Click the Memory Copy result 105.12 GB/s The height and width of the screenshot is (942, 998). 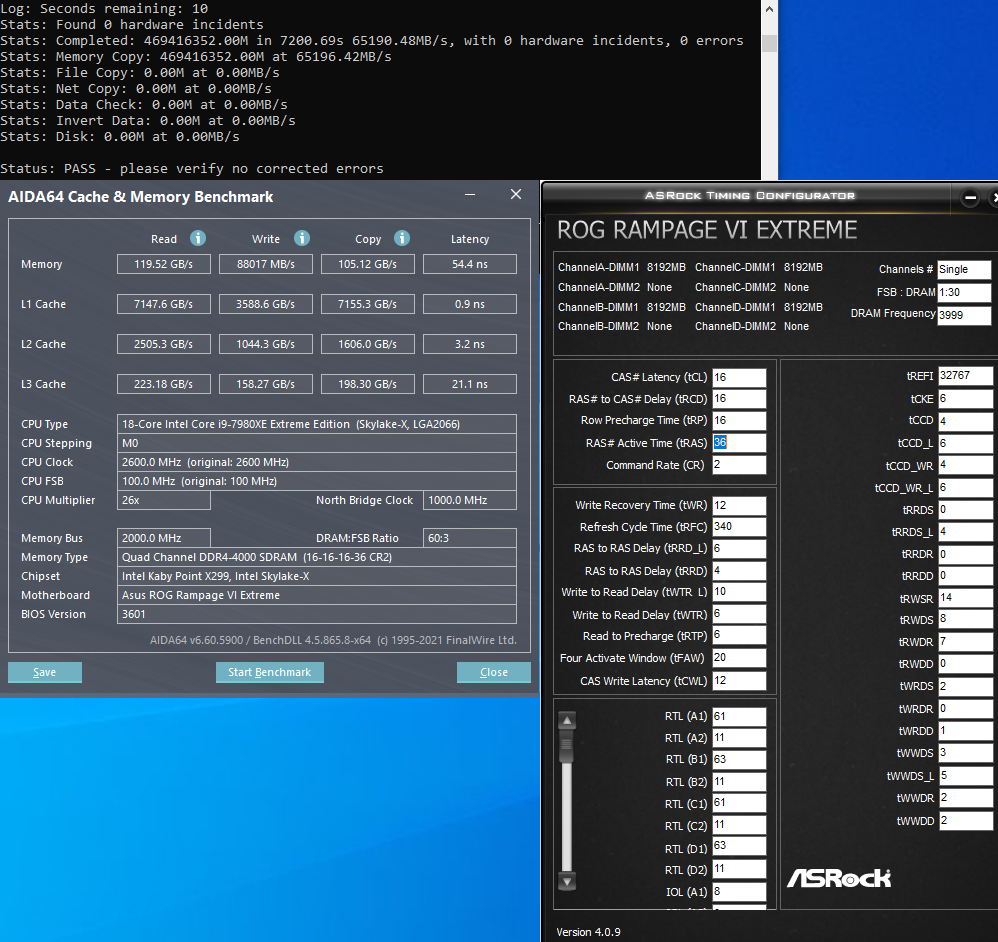(x=368, y=264)
